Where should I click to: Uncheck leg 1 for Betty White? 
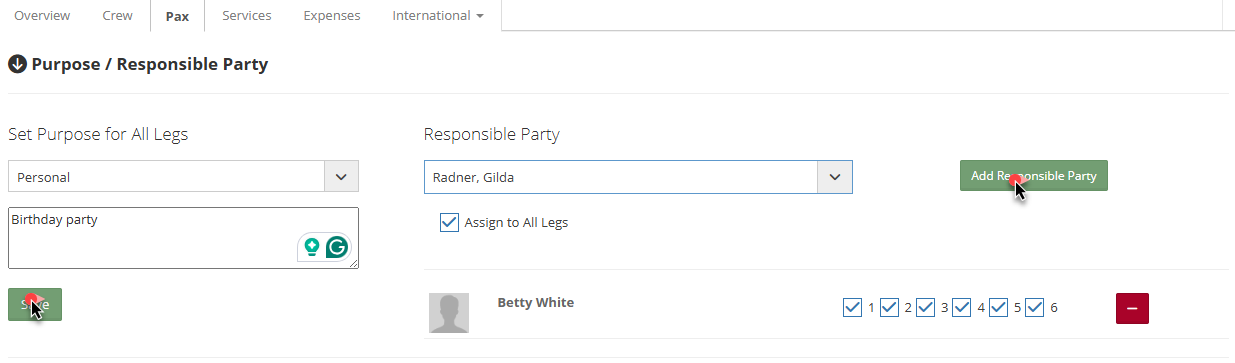point(853,307)
